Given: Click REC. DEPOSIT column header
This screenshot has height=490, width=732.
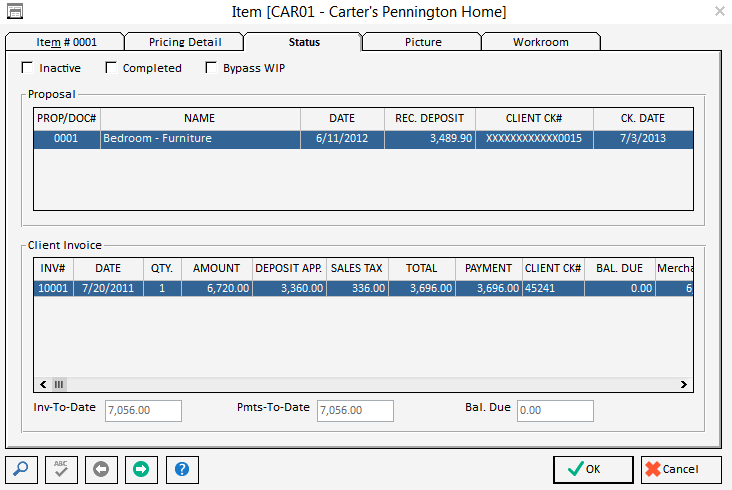Looking at the screenshot, I should coord(429,119).
